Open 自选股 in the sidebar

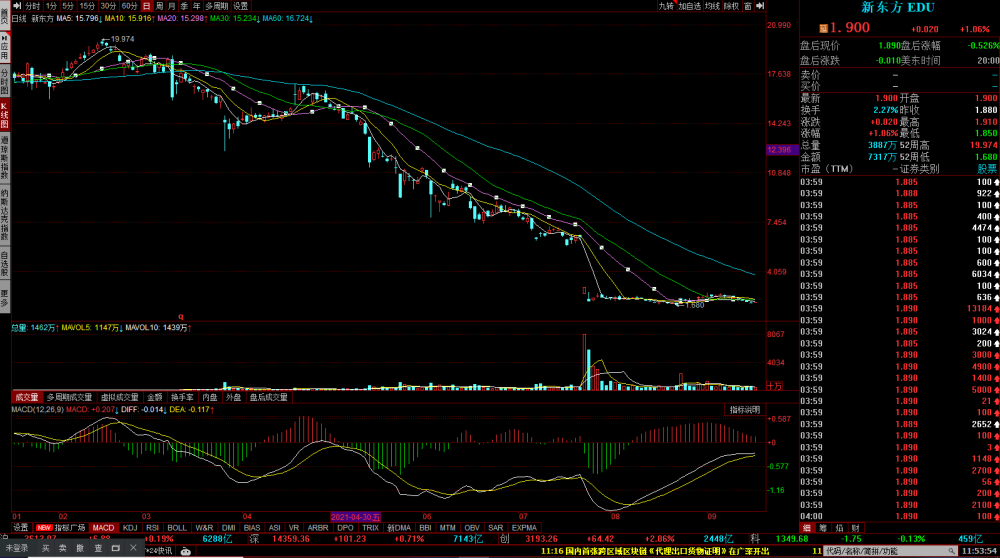[x=4, y=264]
